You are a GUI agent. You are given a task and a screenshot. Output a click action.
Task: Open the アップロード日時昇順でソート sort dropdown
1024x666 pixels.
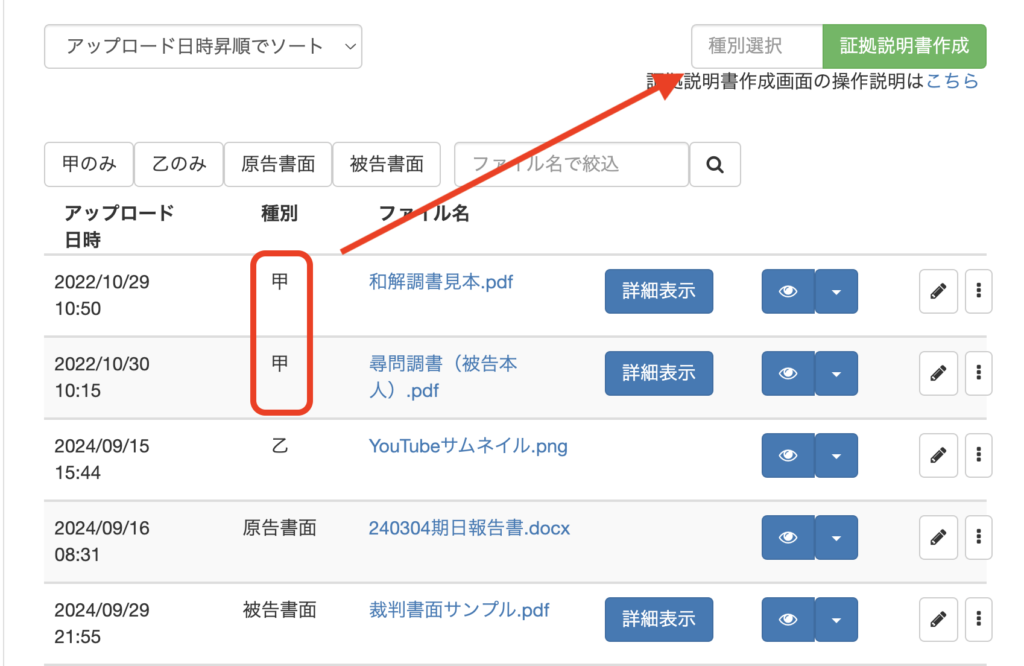203,46
